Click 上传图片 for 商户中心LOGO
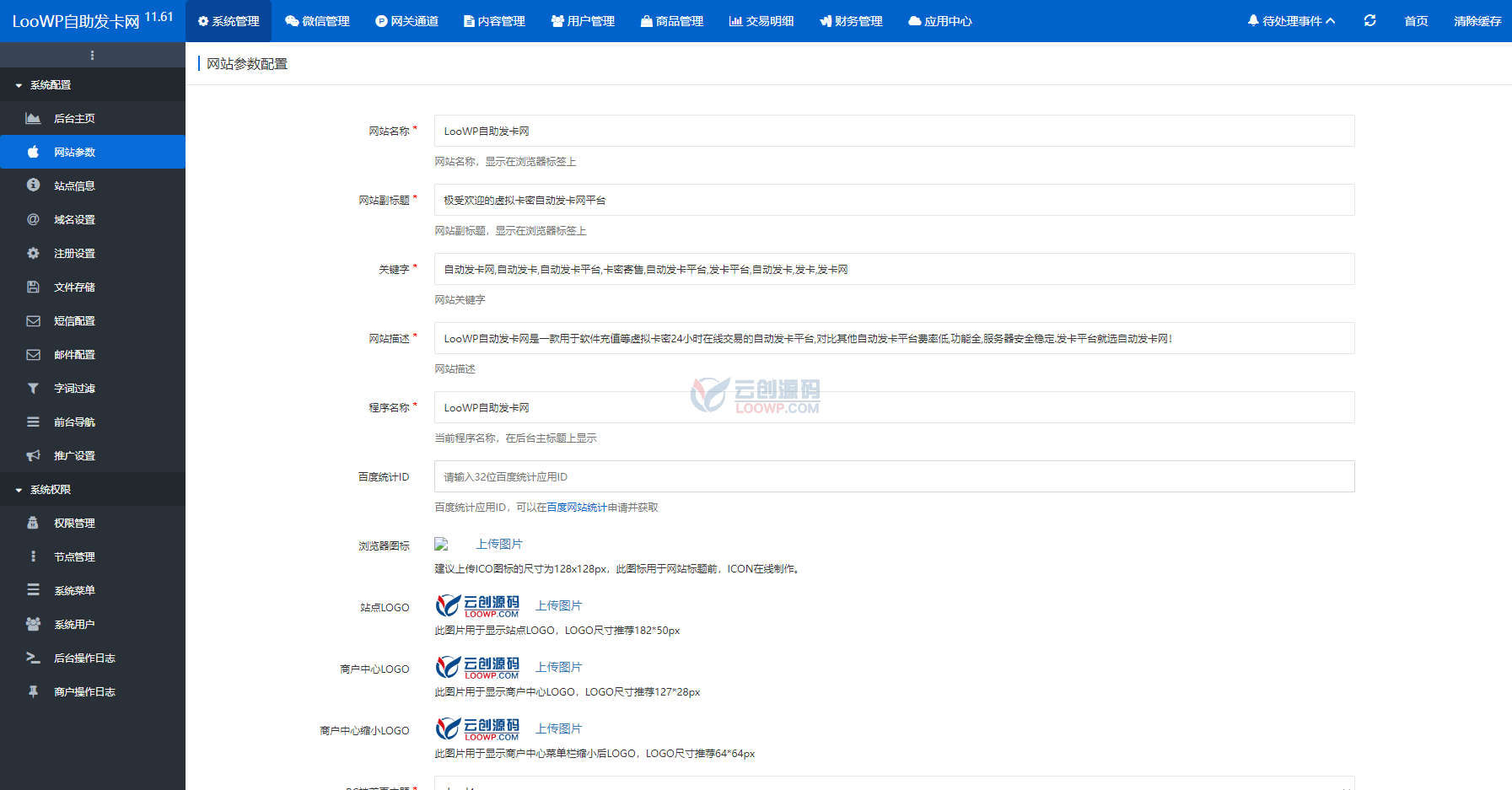Viewport: 1512px width, 790px height. (x=559, y=667)
